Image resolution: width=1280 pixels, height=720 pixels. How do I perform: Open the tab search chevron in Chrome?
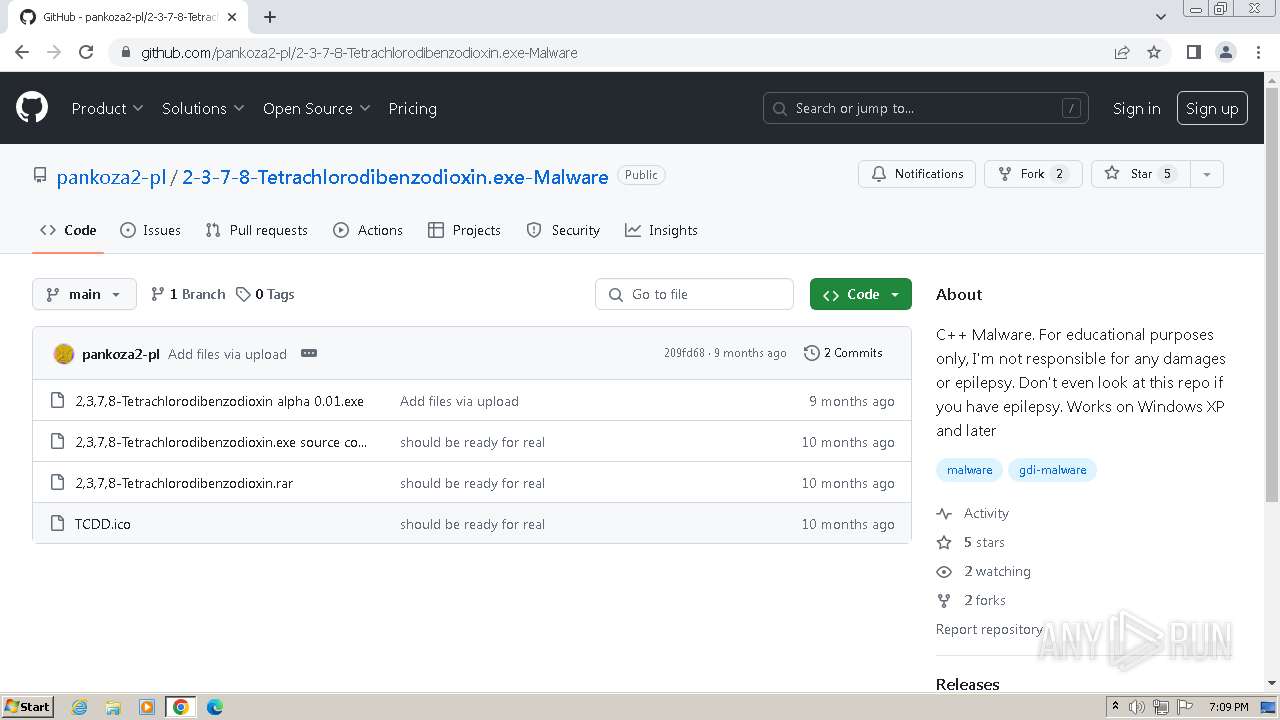[x=1160, y=17]
